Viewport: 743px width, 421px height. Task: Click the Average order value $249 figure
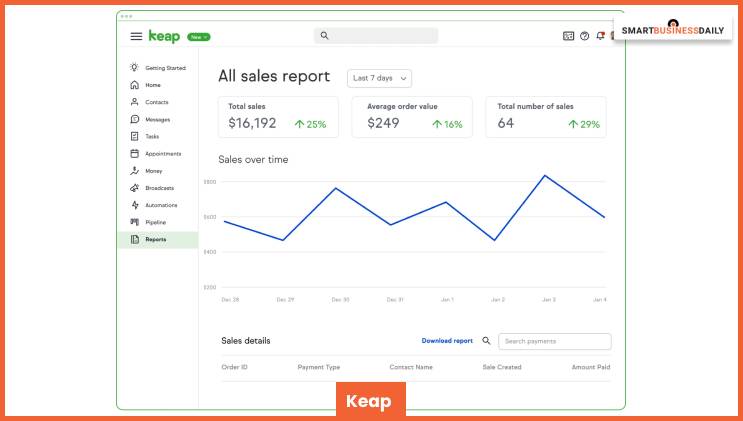click(383, 123)
